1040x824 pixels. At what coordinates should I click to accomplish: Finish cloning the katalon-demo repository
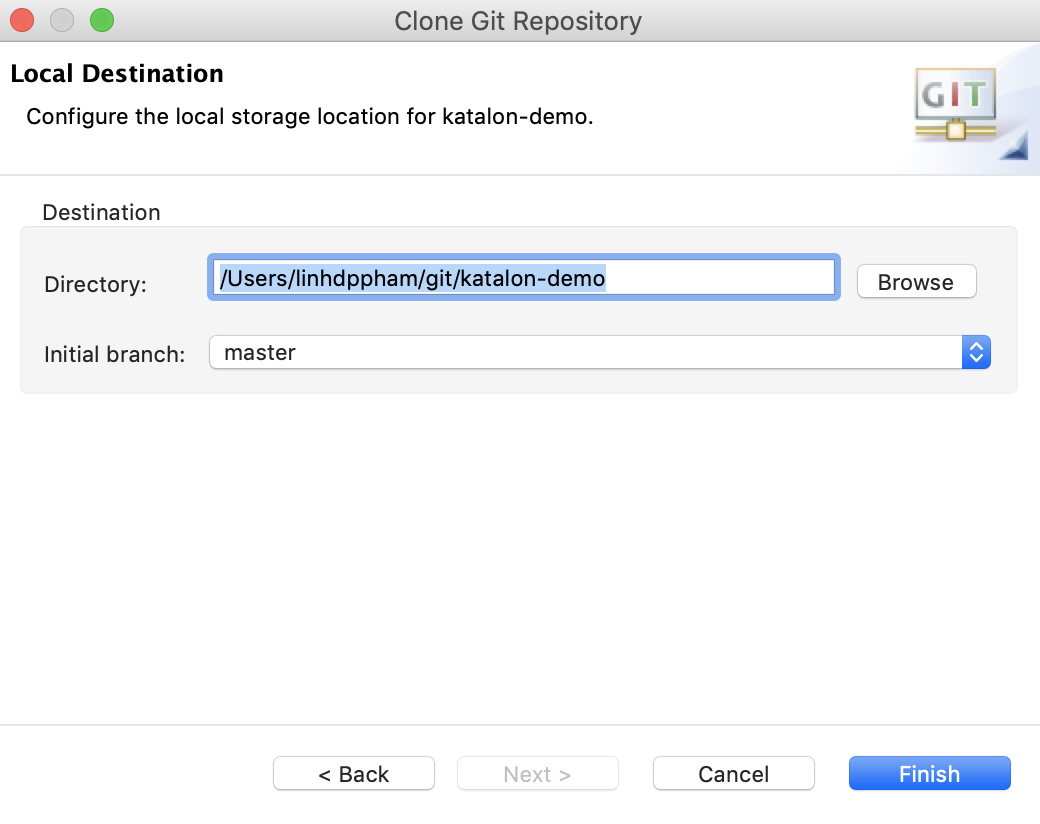point(930,774)
